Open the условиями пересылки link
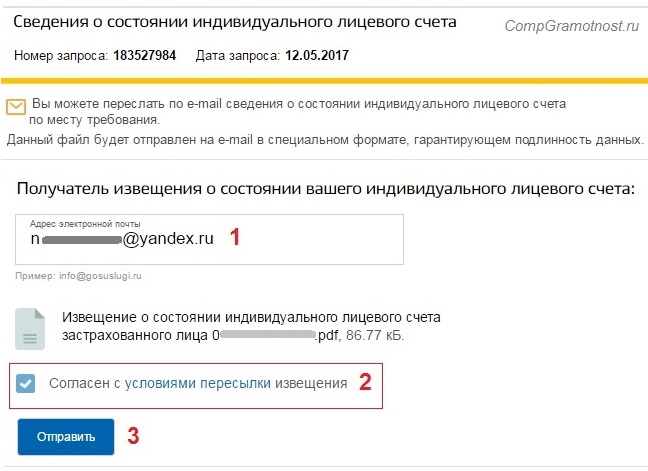This screenshot has width=648, height=471. pyautogui.click(x=198, y=383)
